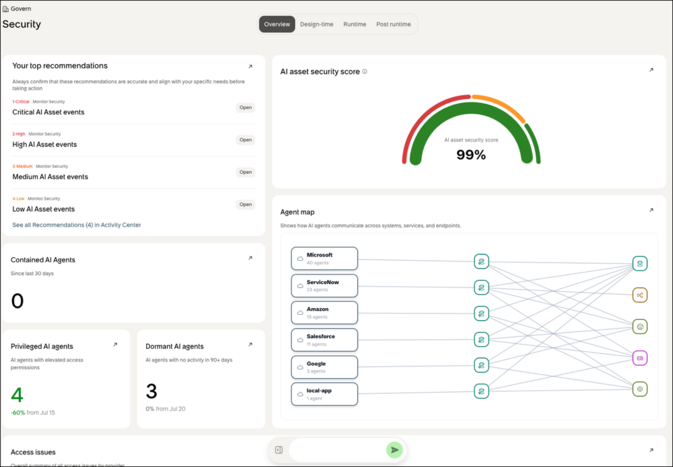Toggle the chat side panel icon
This screenshot has height=467, width=673.
(279, 450)
